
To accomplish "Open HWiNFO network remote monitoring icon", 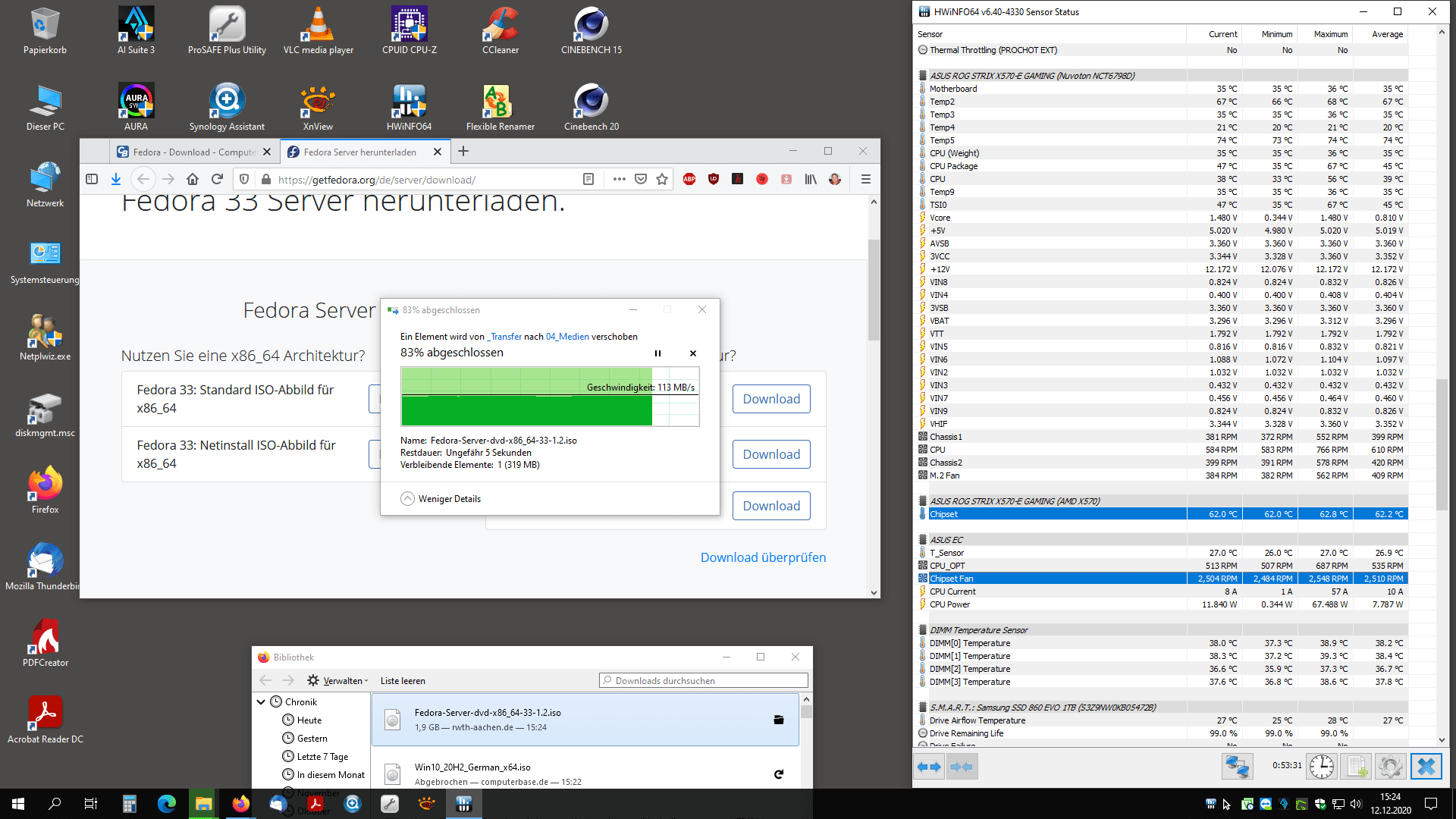I will pyautogui.click(x=1238, y=767).
